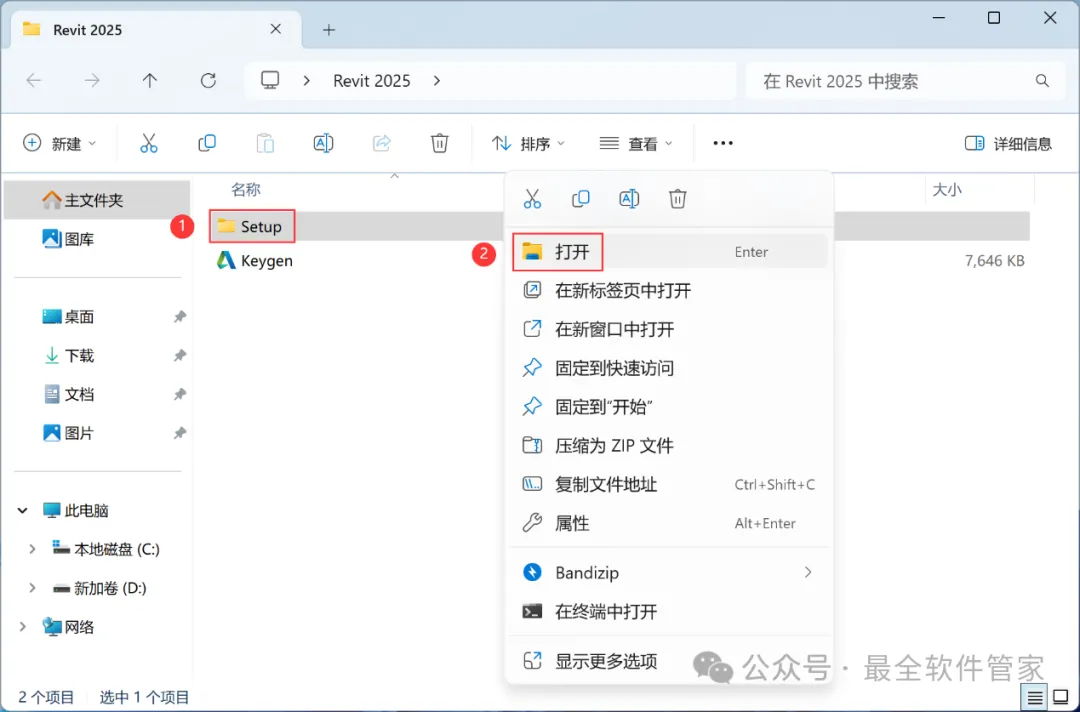Unpin 下载 with its pin icon
The height and width of the screenshot is (712, 1080).
(x=180, y=355)
